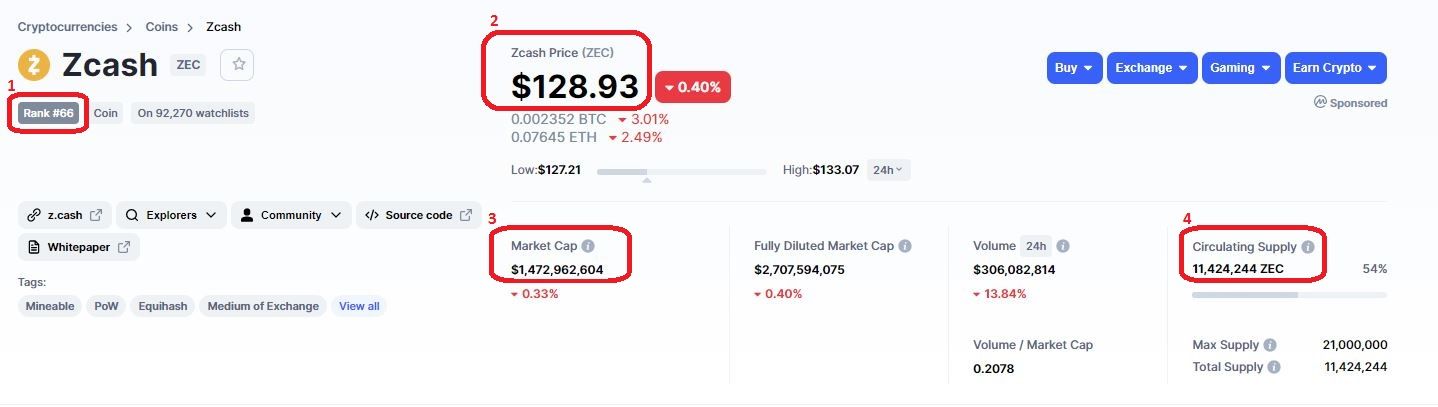Change the 24h low/high timeframe selector
Image resolution: width=1438 pixels, height=407 pixels.
pos(888,170)
